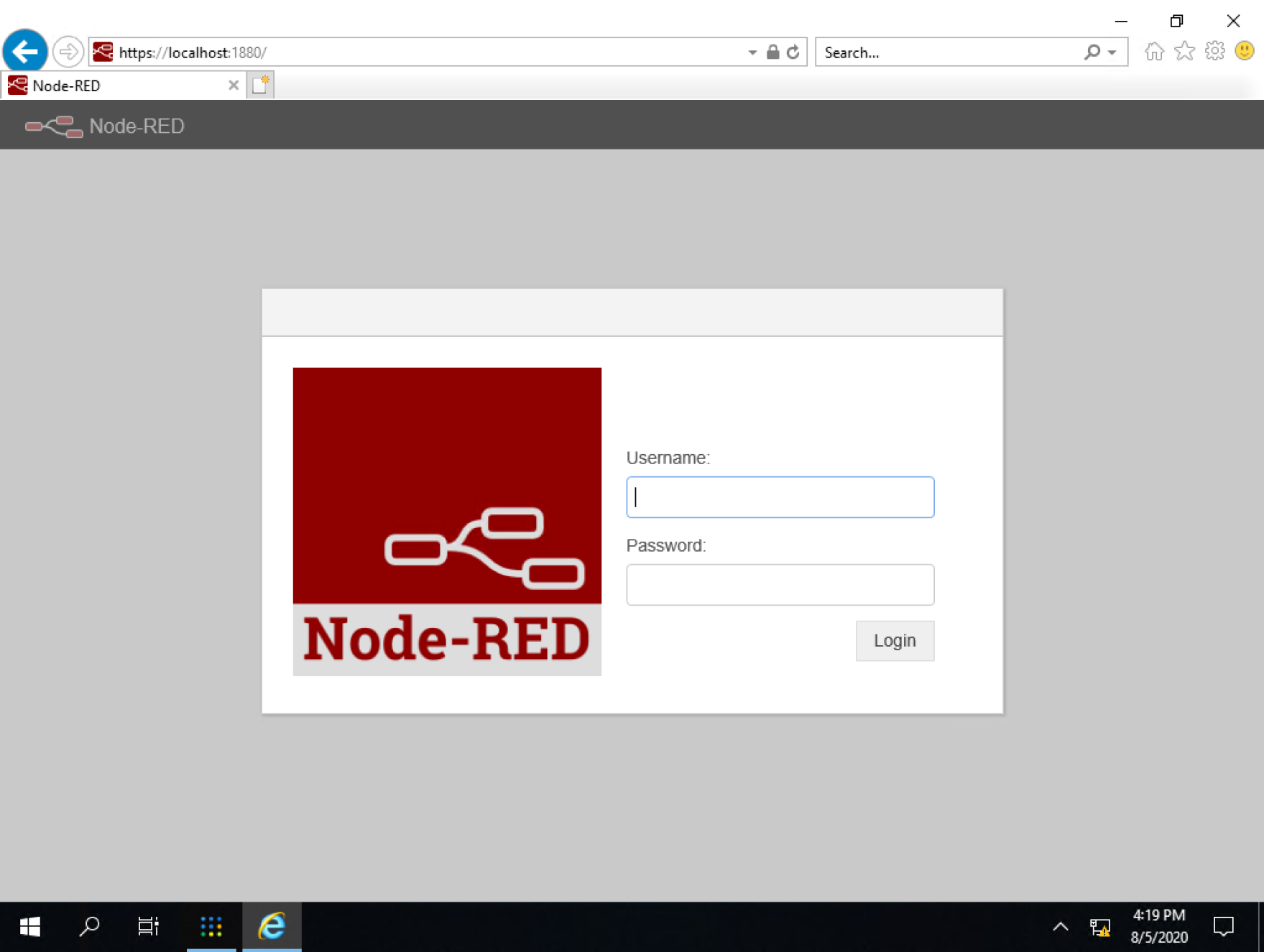Click the Node-RED header title text

(137, 126)
